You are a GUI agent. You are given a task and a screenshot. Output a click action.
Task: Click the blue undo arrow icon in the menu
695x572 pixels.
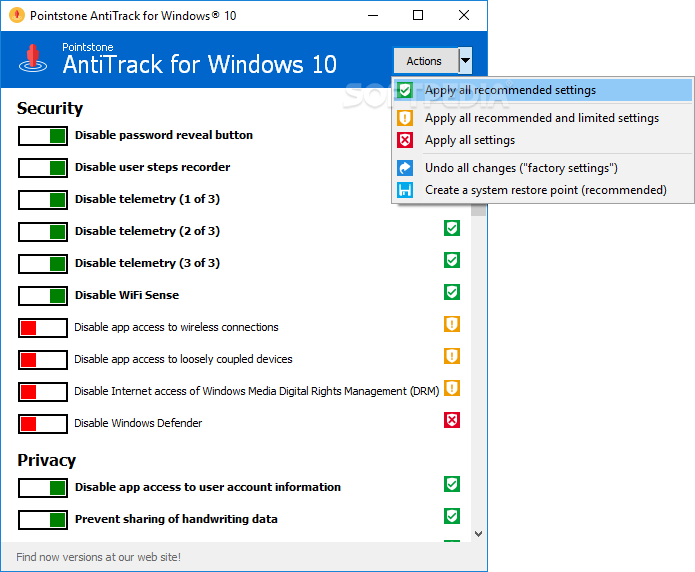point(405,168)
